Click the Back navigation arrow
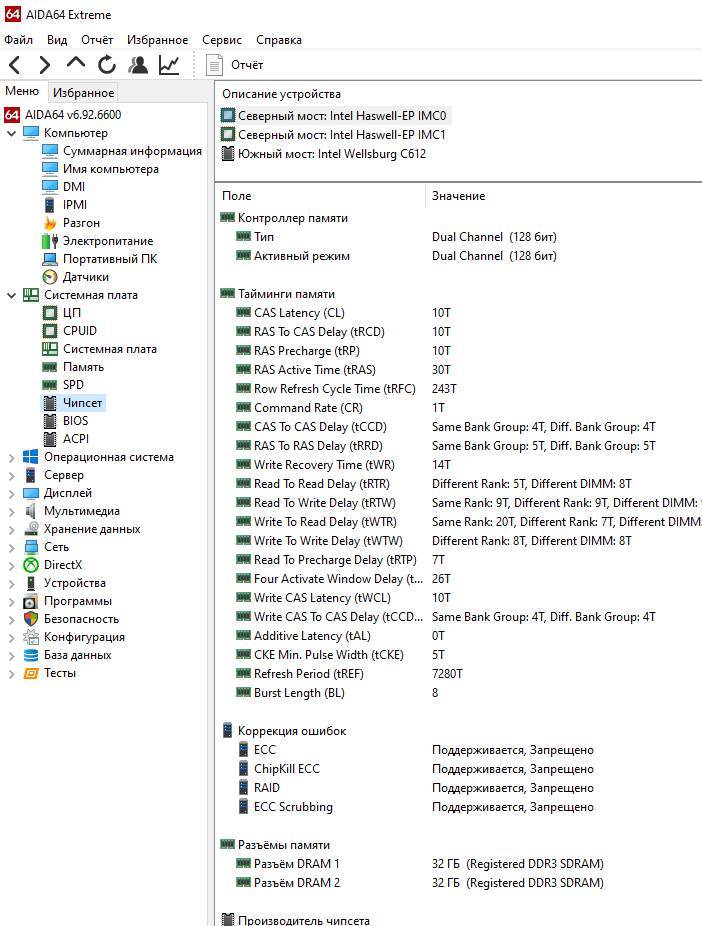This screenshot has width=702, height=926. (15, 64)
